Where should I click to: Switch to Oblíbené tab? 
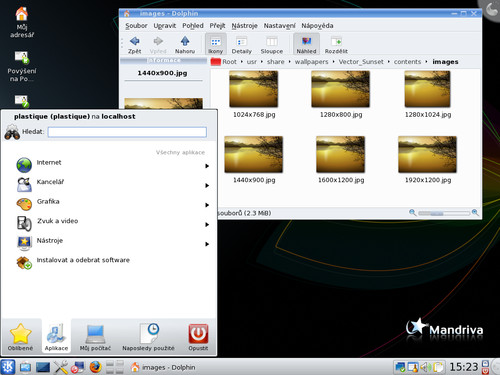21,337
